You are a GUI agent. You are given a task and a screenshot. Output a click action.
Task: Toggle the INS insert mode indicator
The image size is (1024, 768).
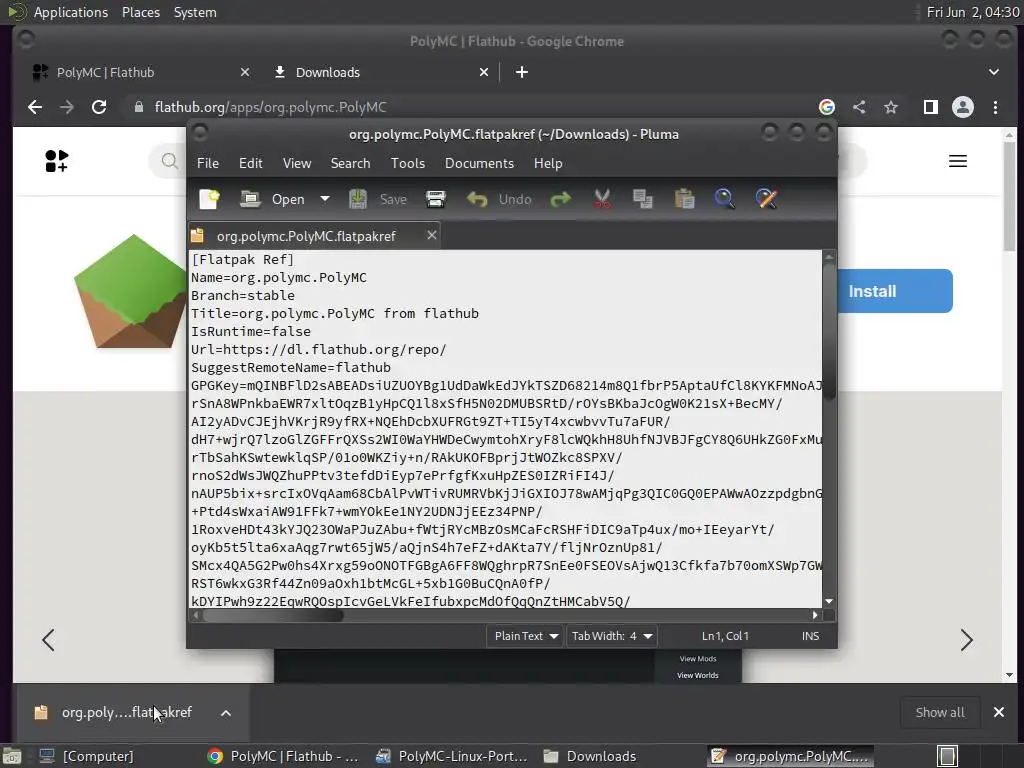click(810, 636)
